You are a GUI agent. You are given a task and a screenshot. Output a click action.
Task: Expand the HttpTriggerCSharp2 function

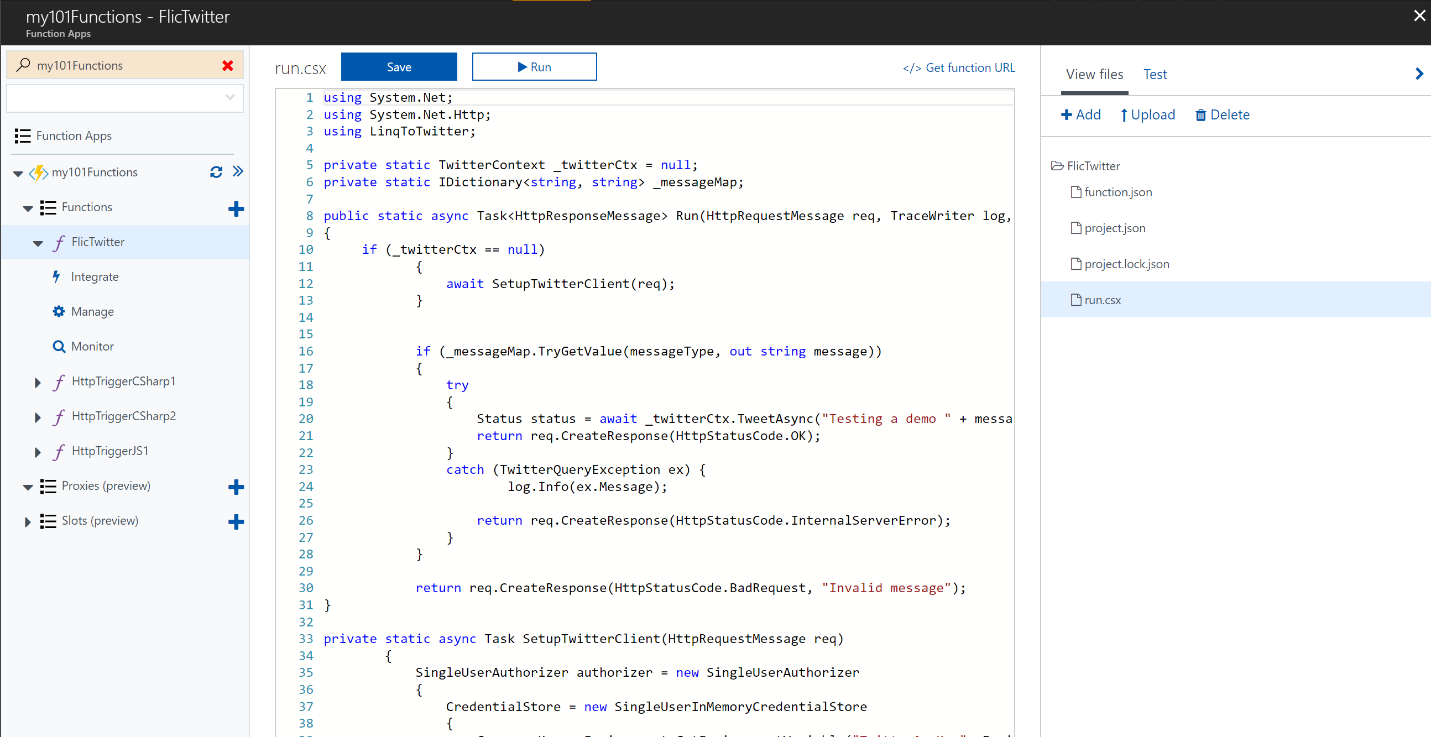[38, 417]
